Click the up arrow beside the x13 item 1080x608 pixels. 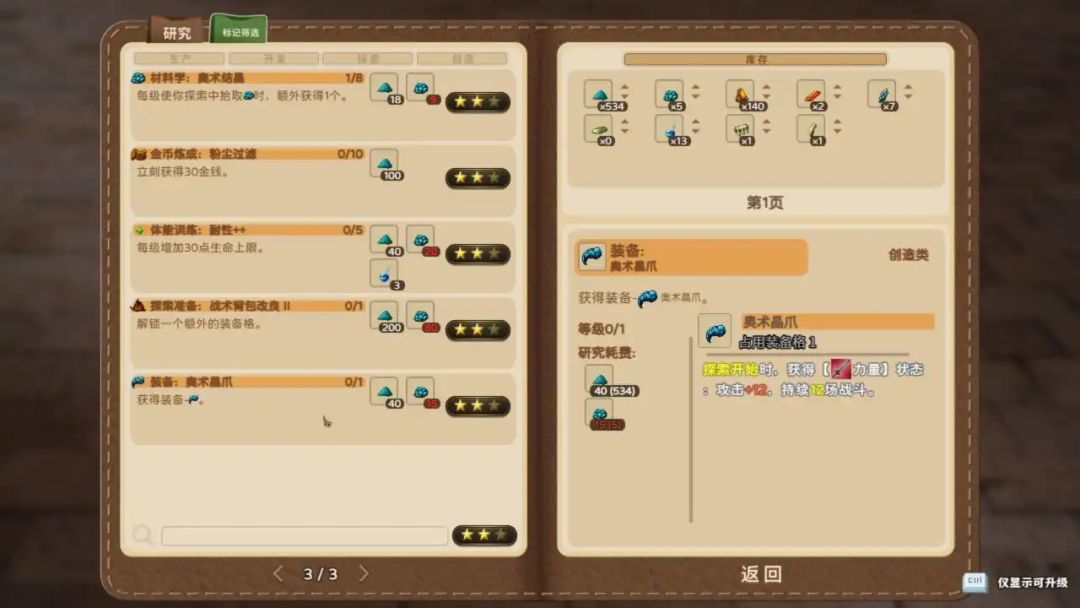(696, 122)
